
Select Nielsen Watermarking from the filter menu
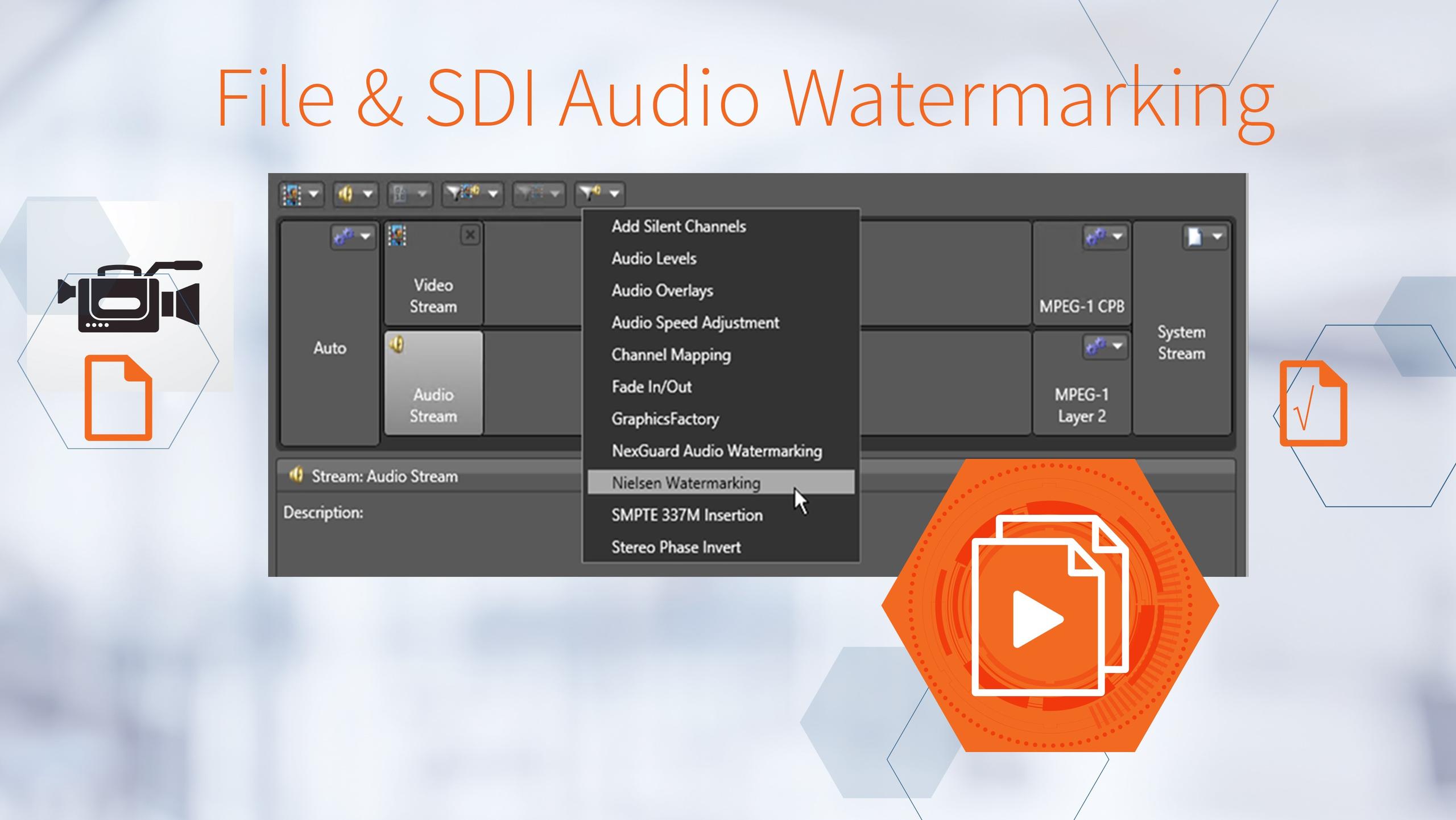[x=685, y=483]
